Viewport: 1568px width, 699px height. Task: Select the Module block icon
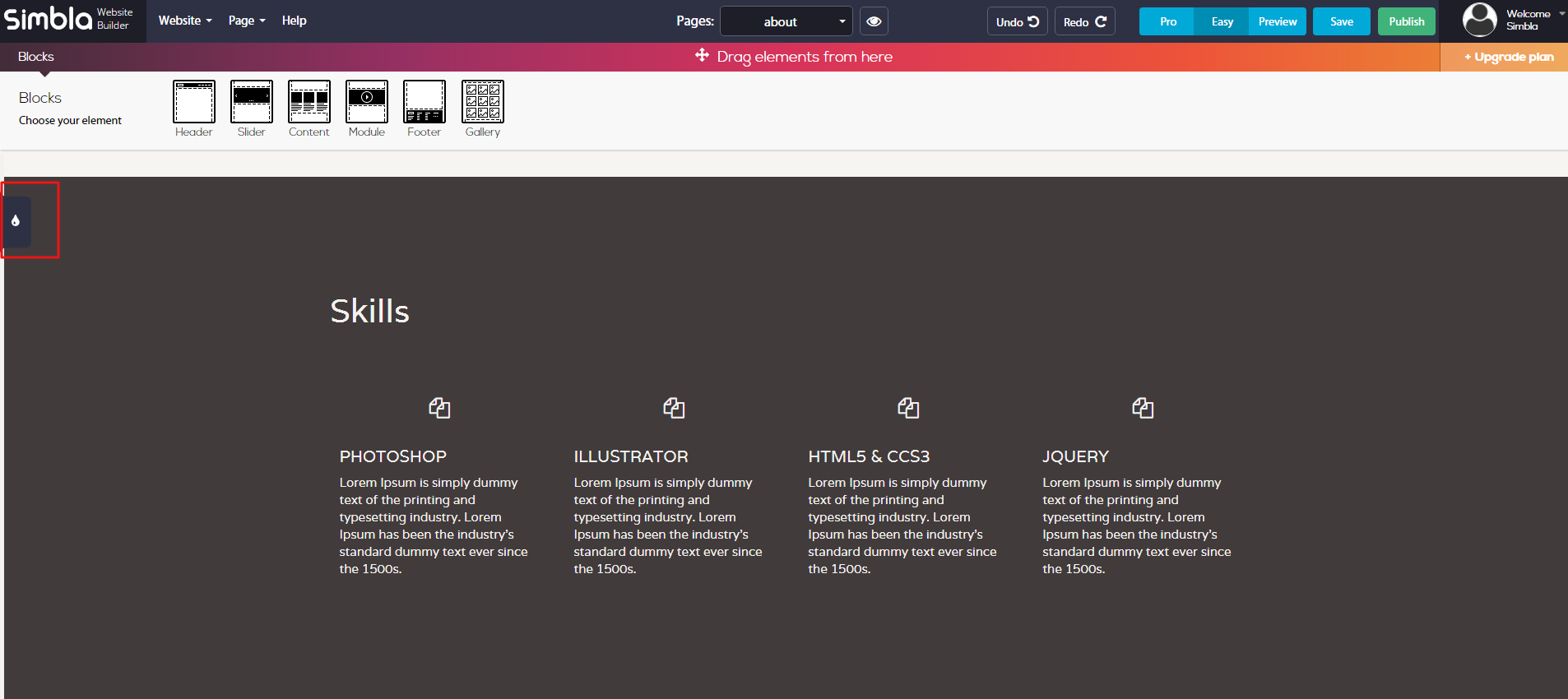367,102
